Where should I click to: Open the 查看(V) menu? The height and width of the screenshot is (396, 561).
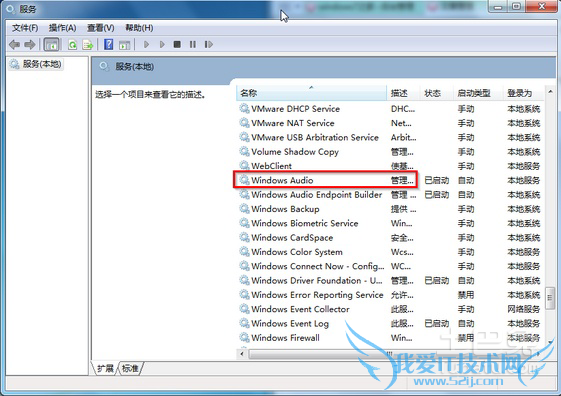click(101, 28)
